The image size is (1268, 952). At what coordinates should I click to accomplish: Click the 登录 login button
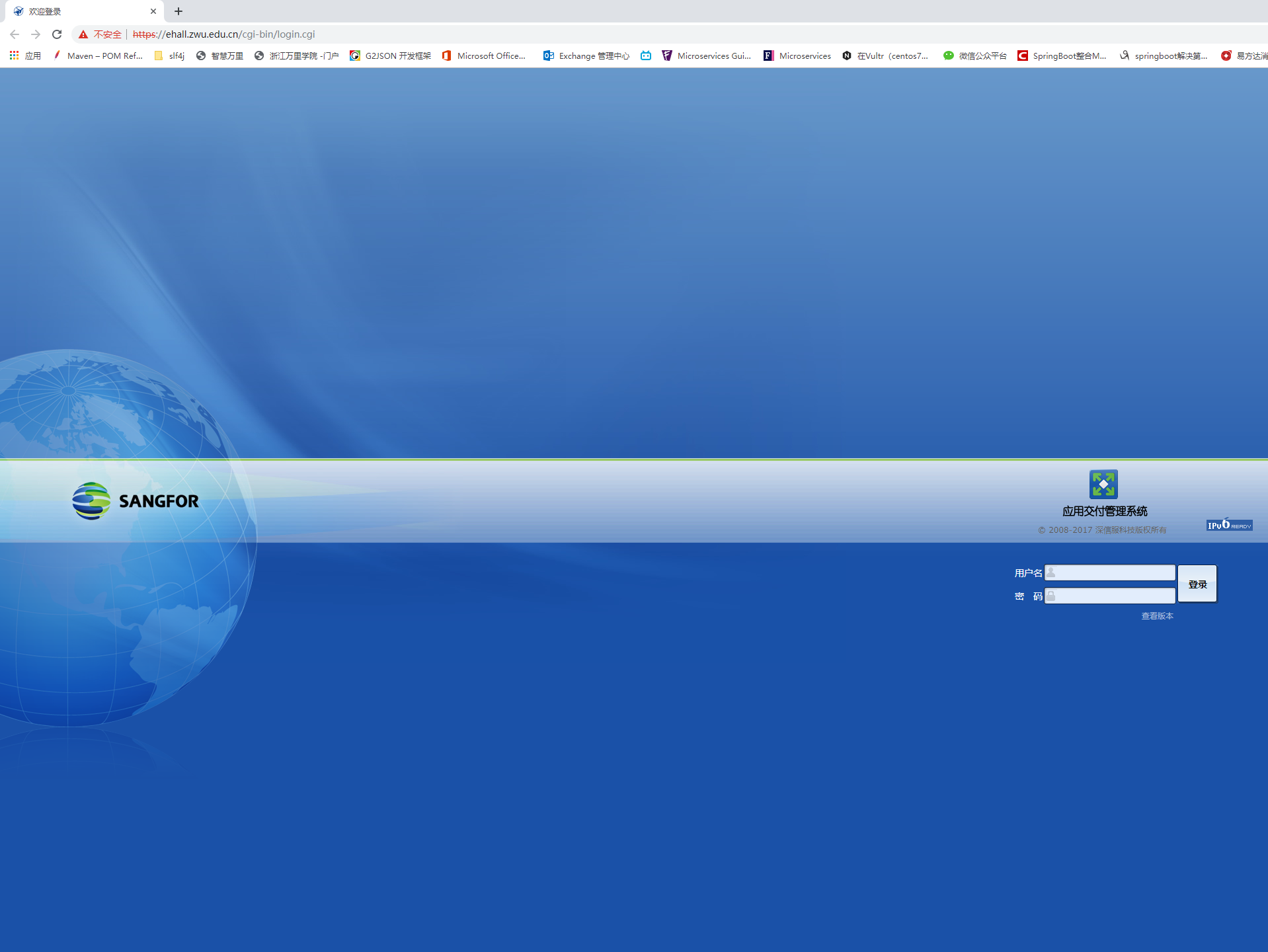click(1197, 584)
